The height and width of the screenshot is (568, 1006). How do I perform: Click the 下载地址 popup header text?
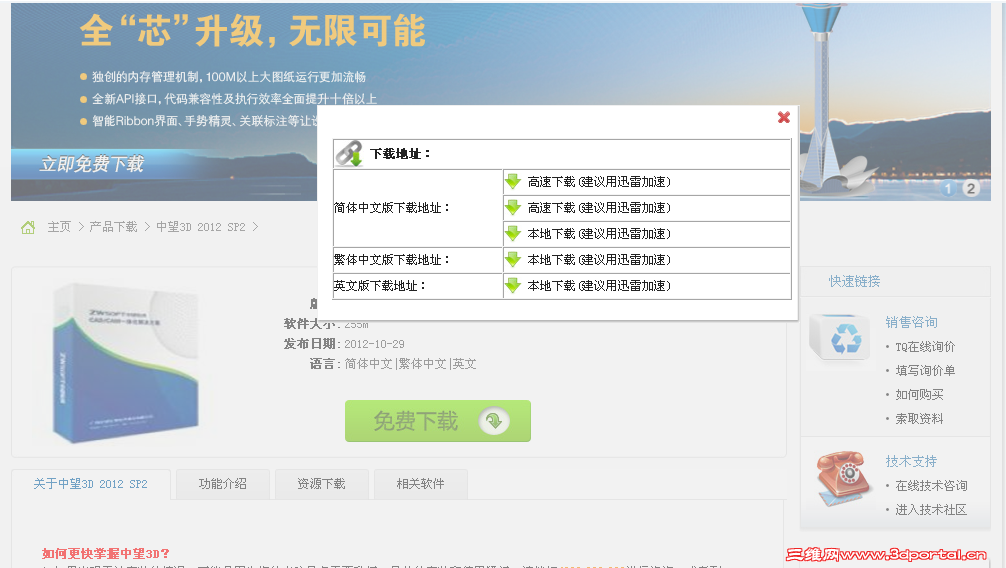point(400,154)
